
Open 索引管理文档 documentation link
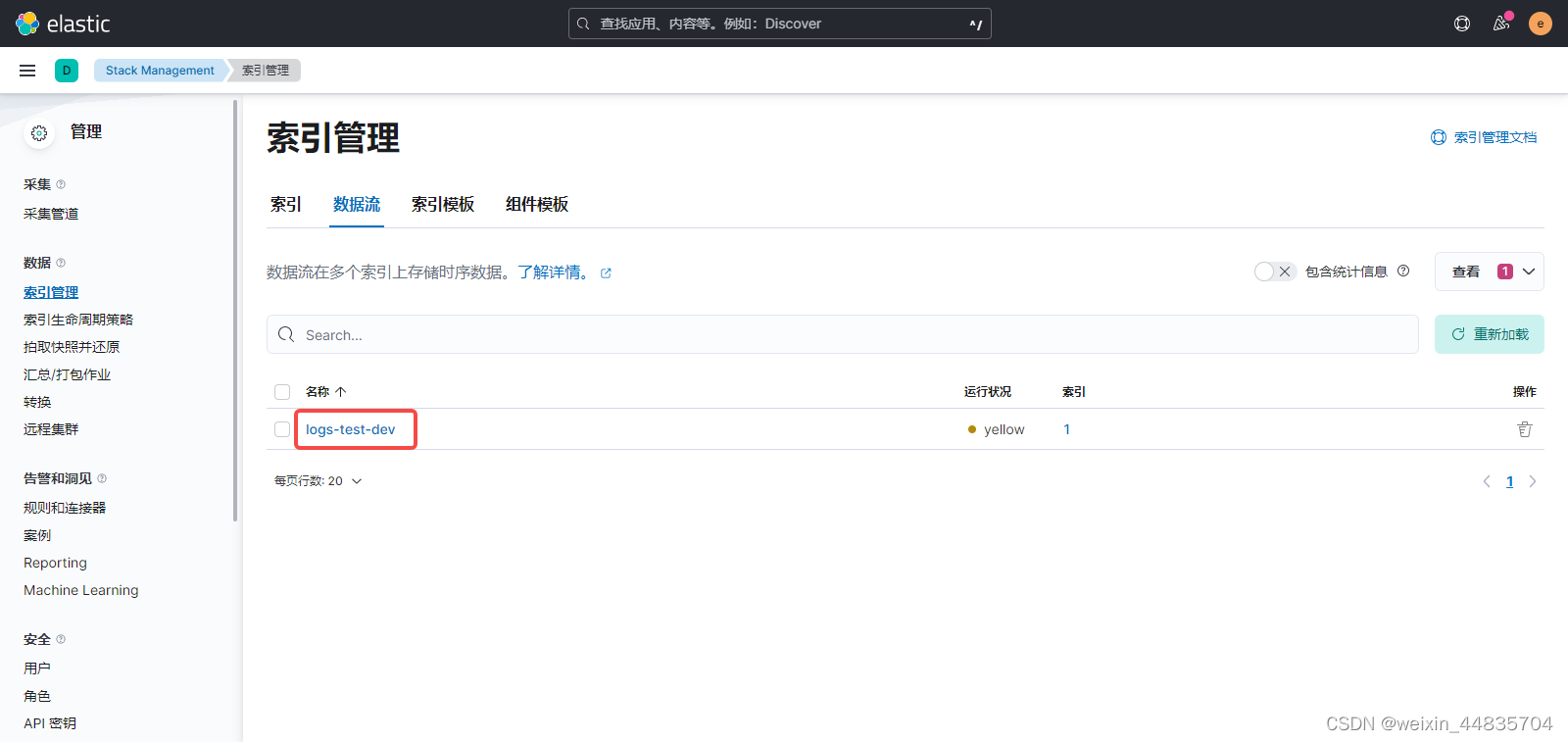tap(1484, 137)
